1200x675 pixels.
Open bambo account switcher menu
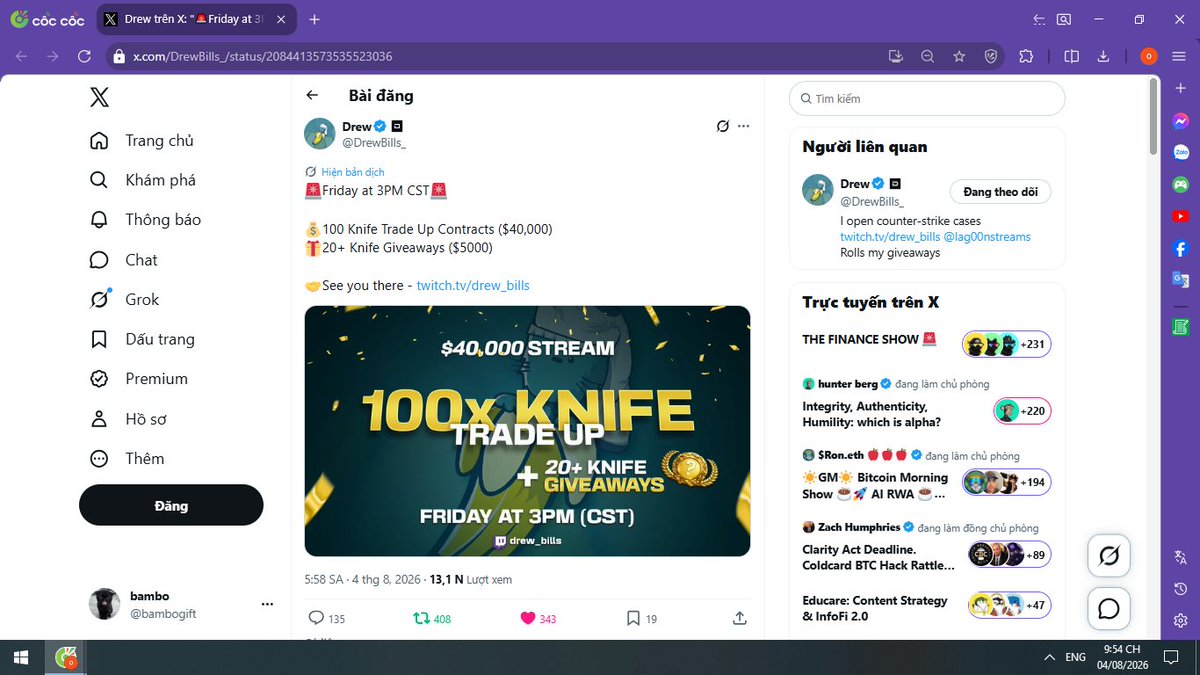pyautogui.click(x=180, y=604)
